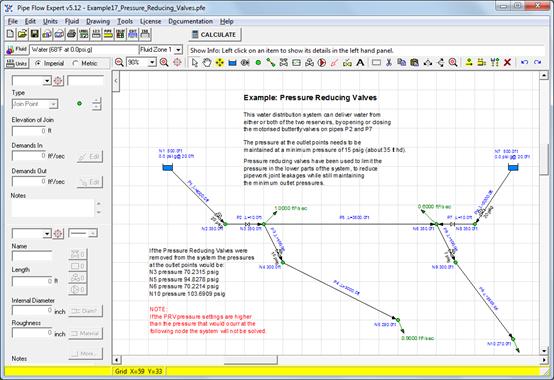Save the system using the floppy disk icon
Image resolution: width=554 pixels, height=380 pixels.
[35, 34]
